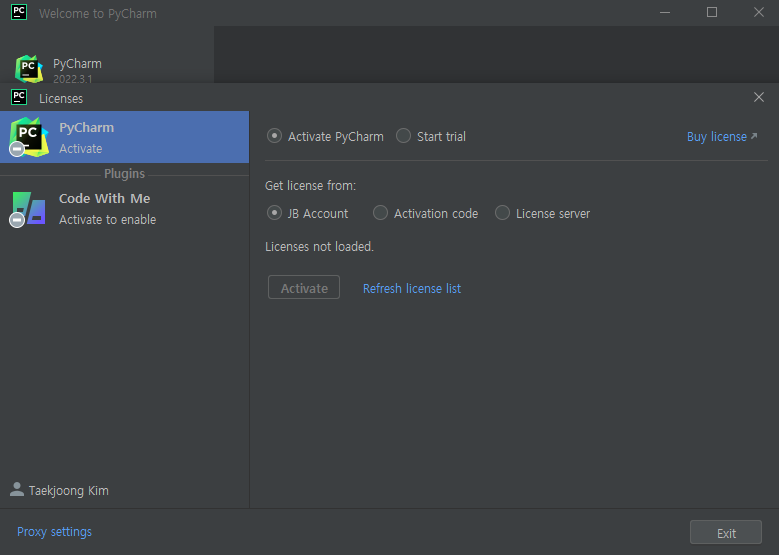Click the PyCharm product icon in Licenses list
The width and height of the screenshot is (779, 555).
pyautogui.click(x=29, y=137)
